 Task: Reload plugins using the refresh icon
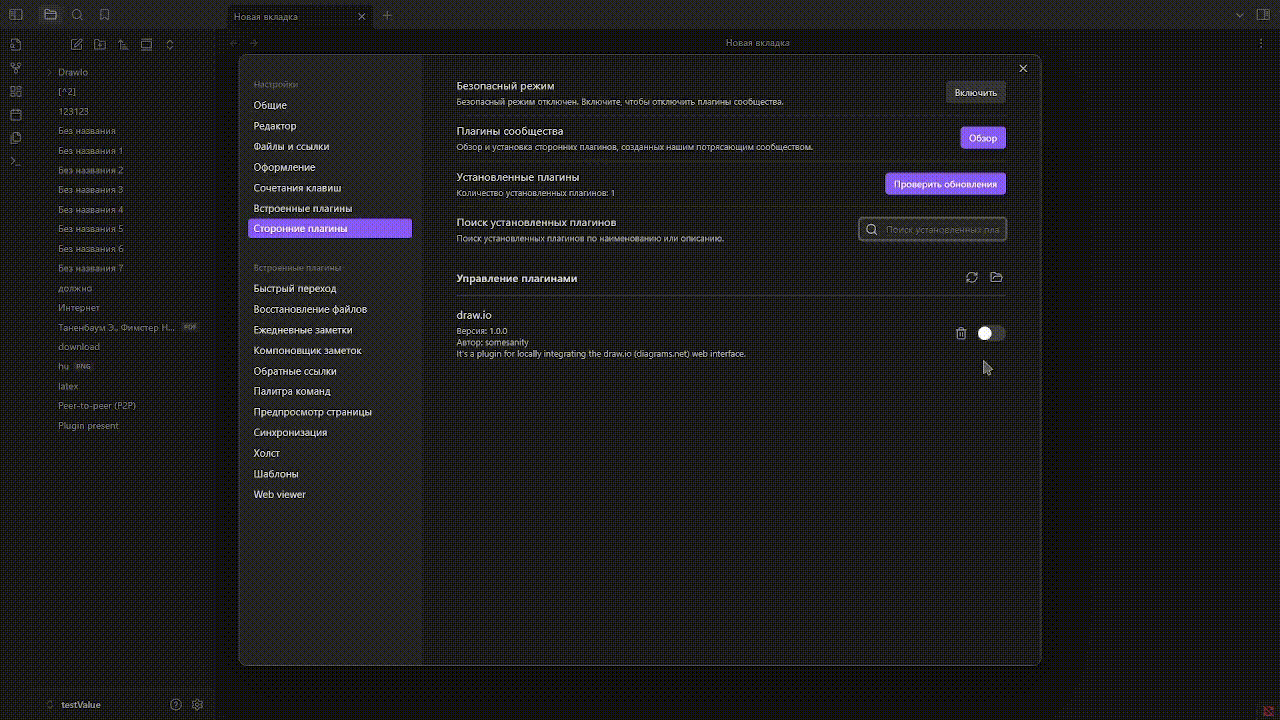pos(971,277)
